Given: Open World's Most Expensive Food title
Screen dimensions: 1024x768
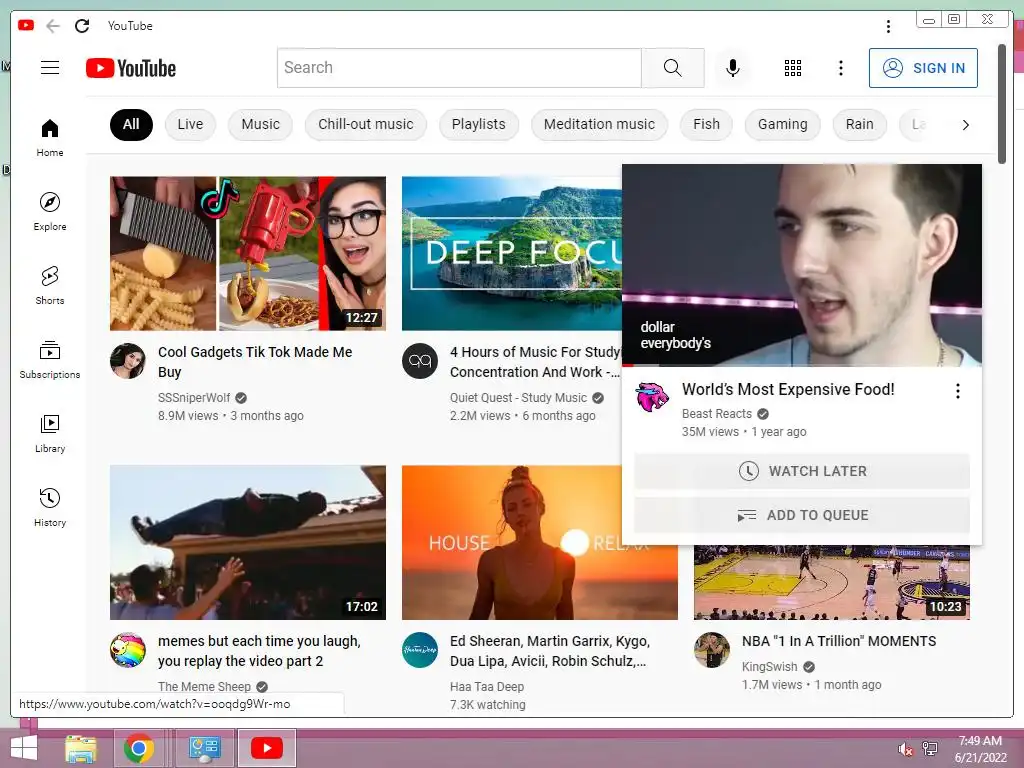Looking at the screenshot, I should point(788,389).
